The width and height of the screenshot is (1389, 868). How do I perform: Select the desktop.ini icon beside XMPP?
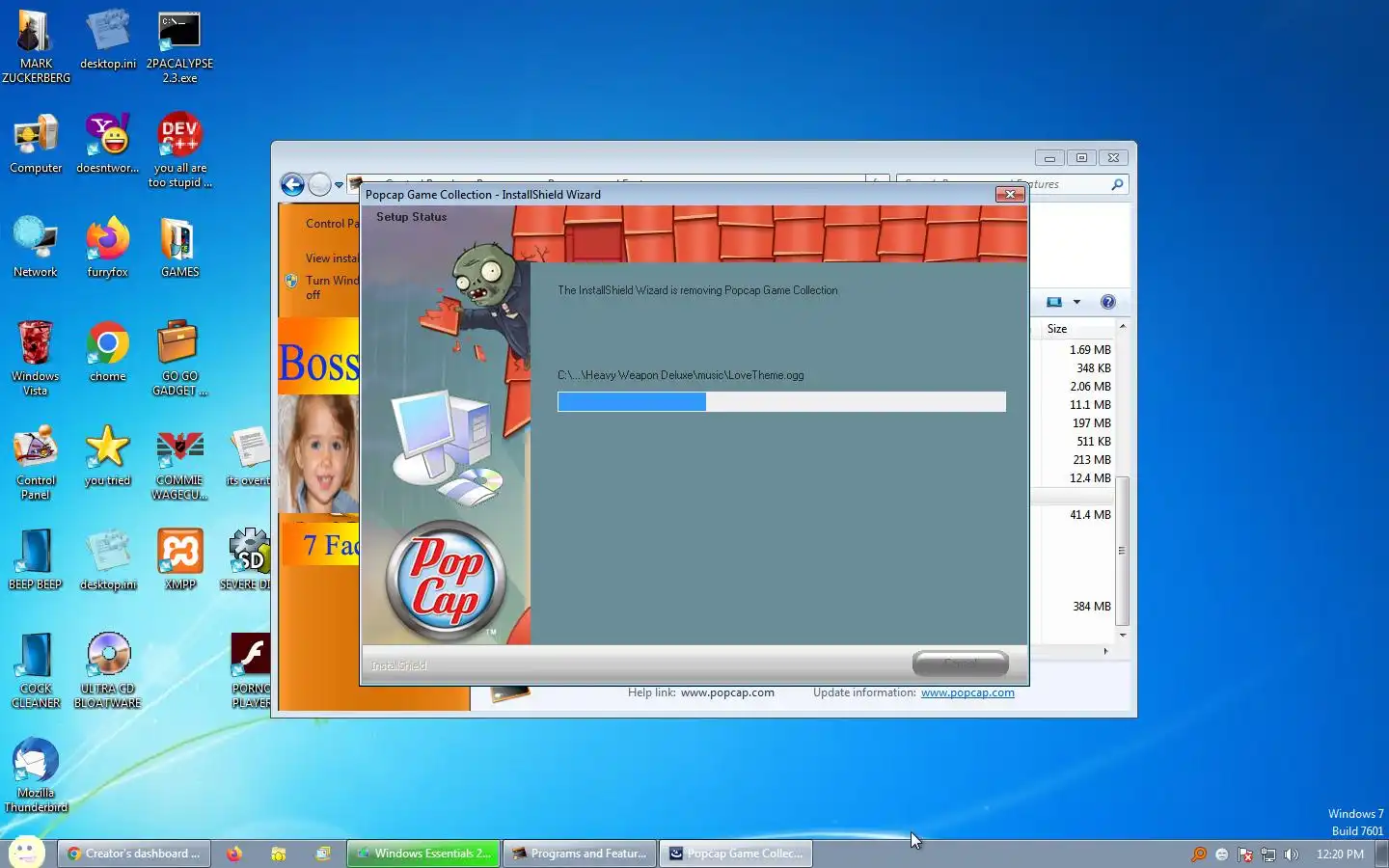click(x=108, y=560)
